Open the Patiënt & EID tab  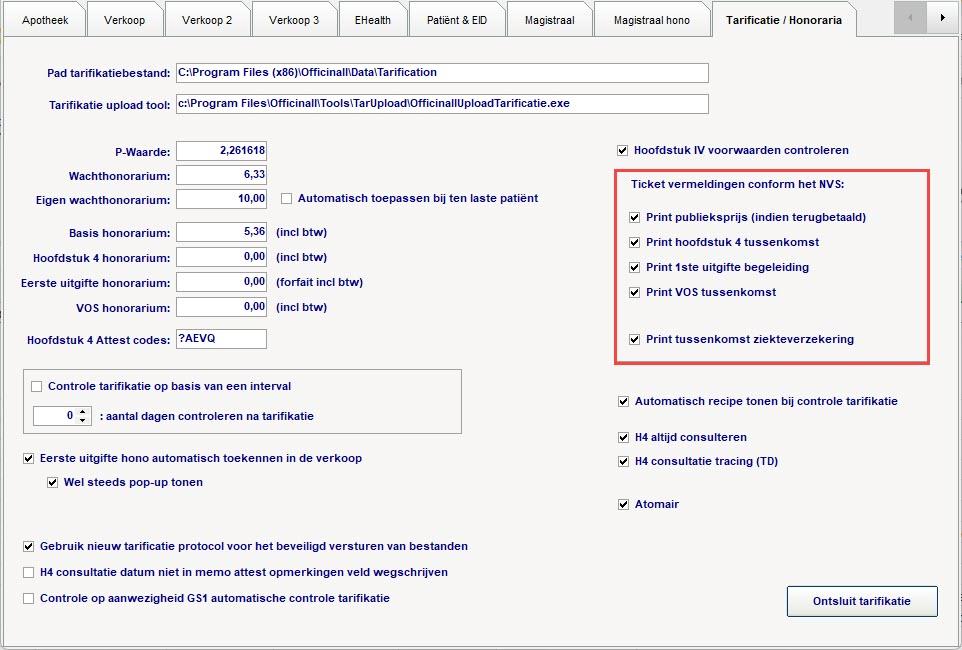pos(456,18)
